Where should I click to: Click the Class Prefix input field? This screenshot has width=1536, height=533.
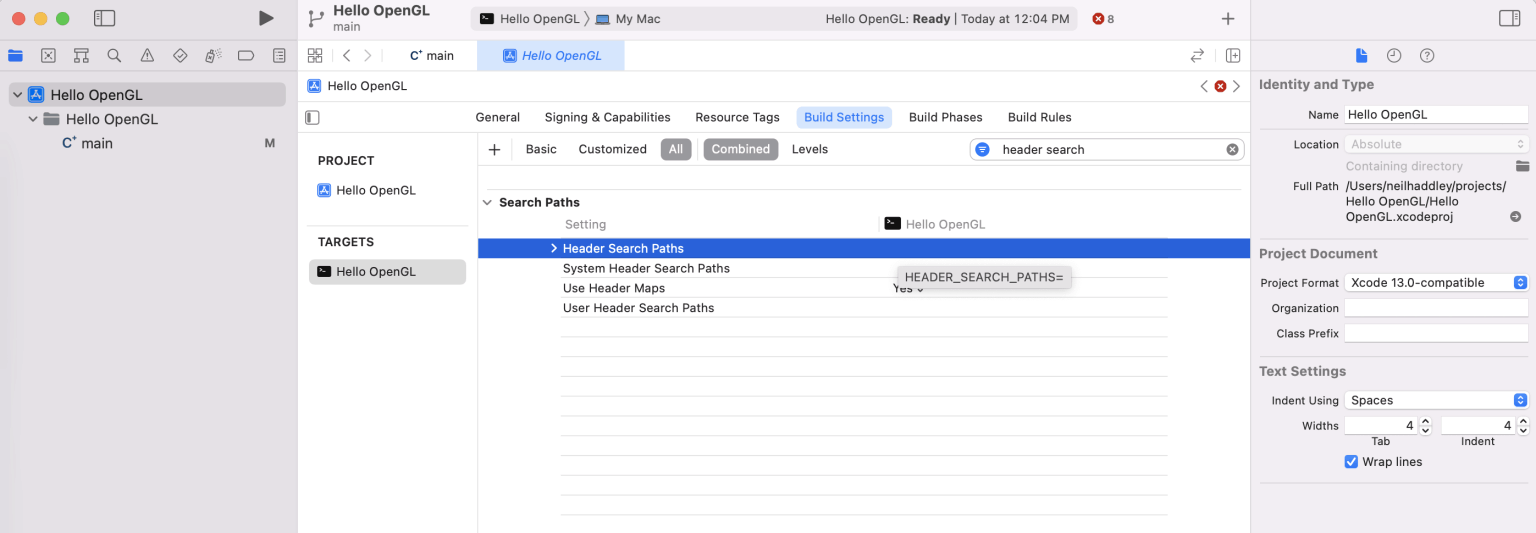1436,333
